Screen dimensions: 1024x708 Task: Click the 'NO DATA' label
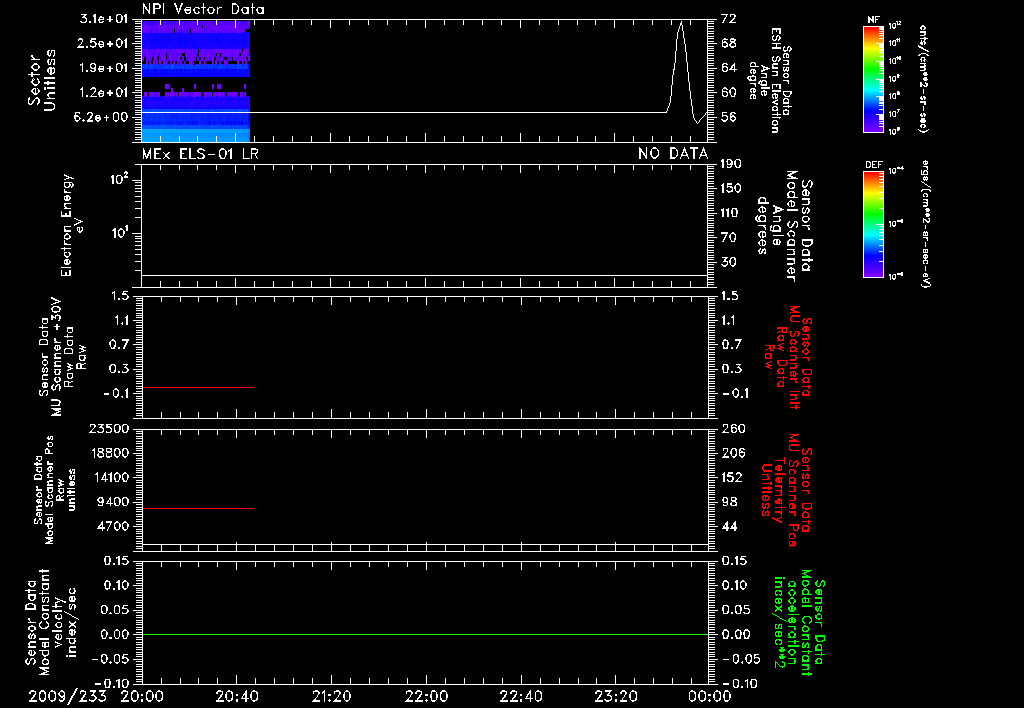click(673, 154)
